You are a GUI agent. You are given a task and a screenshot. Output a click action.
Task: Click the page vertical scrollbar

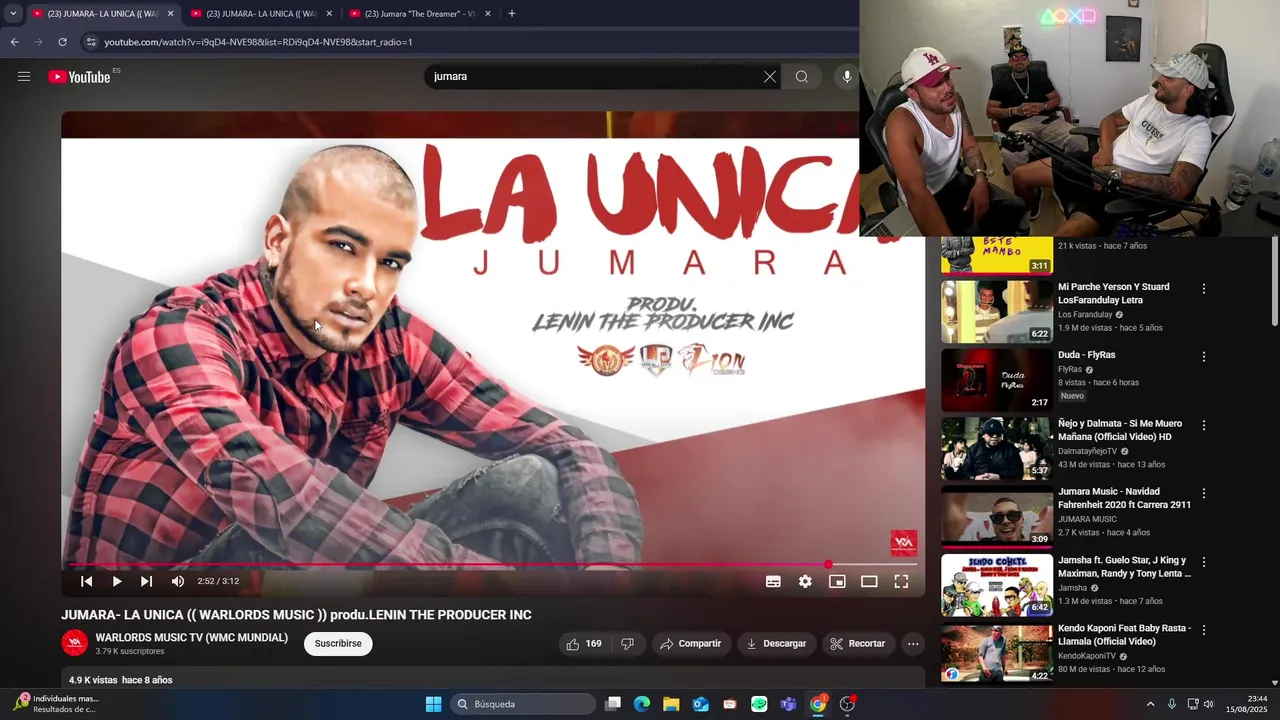1274,280
